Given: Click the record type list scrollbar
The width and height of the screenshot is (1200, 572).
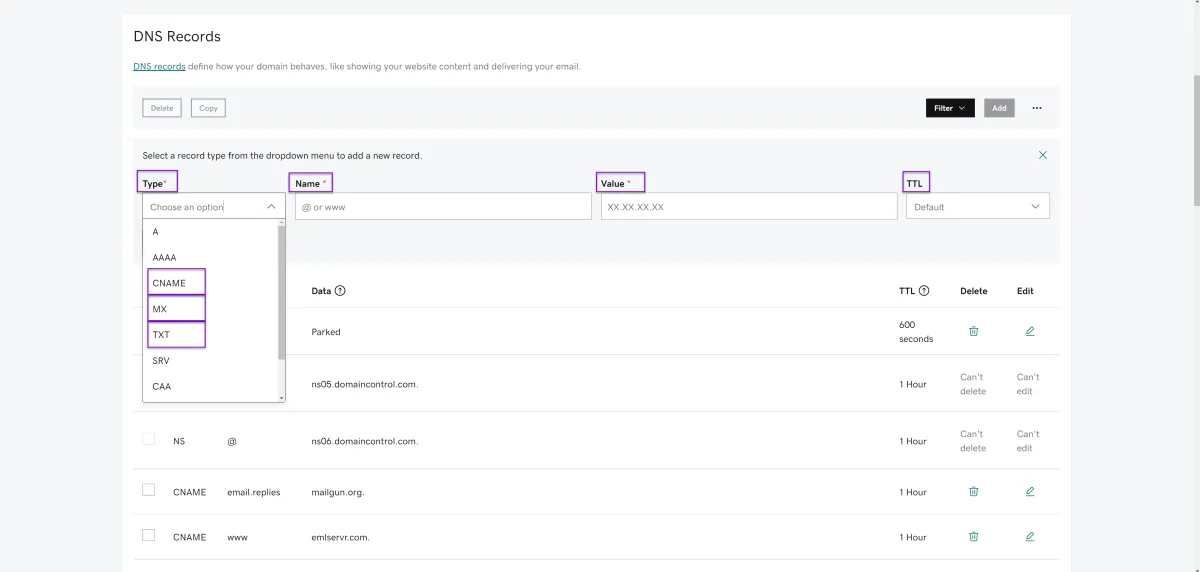Looking at the screenshot, I should pyautogui.click(x=282, y=292).
